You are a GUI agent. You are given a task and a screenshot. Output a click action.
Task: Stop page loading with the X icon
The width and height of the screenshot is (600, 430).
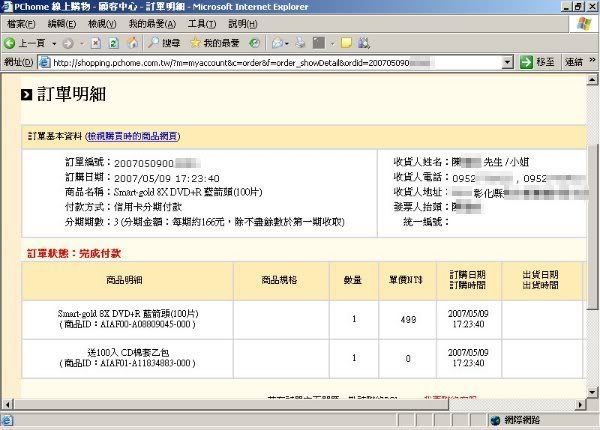[x=96, y=43]
